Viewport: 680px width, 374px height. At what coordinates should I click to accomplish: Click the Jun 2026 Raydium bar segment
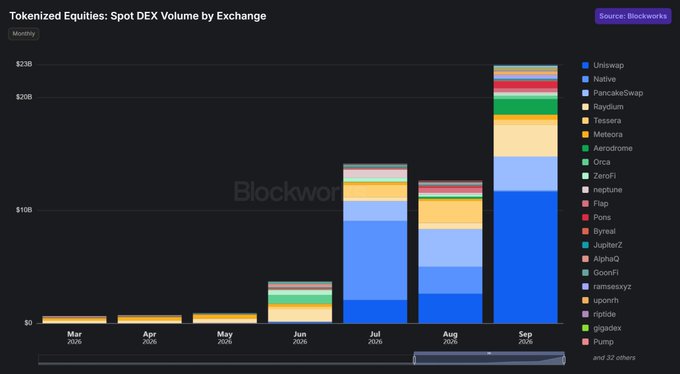[x=300, y=315]
